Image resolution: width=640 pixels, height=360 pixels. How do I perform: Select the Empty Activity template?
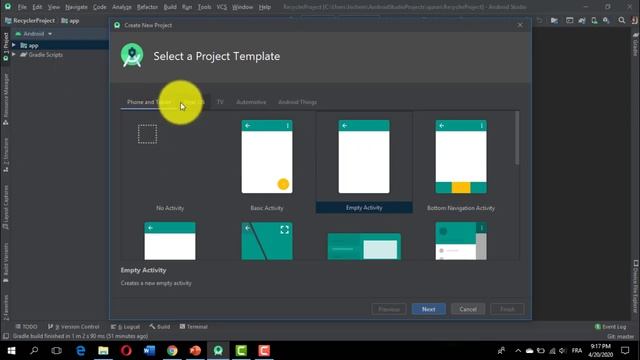(x=364, y=162)
